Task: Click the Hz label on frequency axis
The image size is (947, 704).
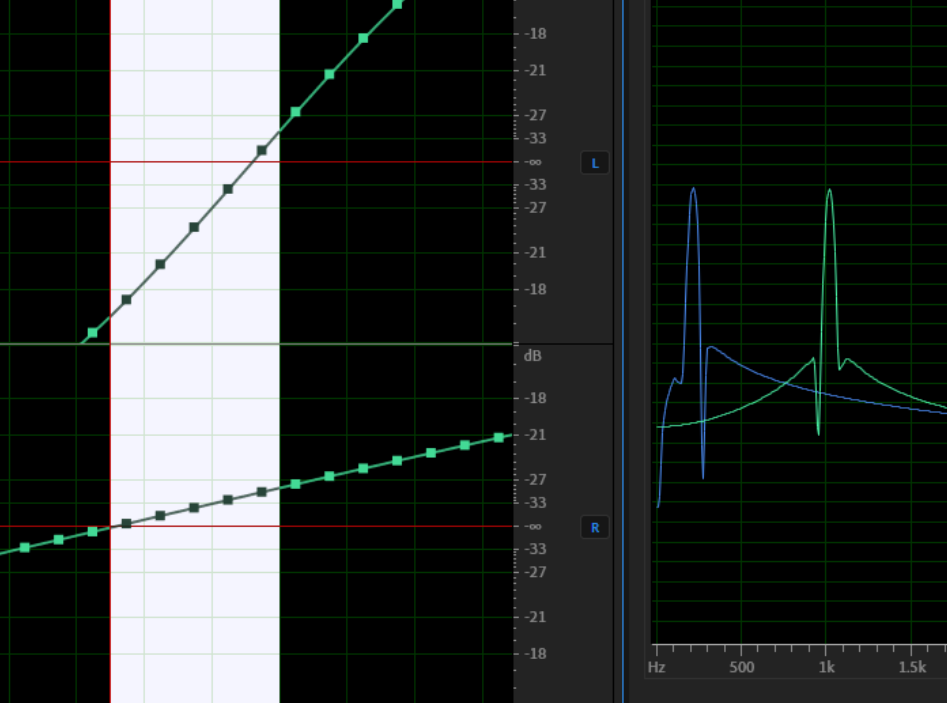Action: tap(657, 667)
